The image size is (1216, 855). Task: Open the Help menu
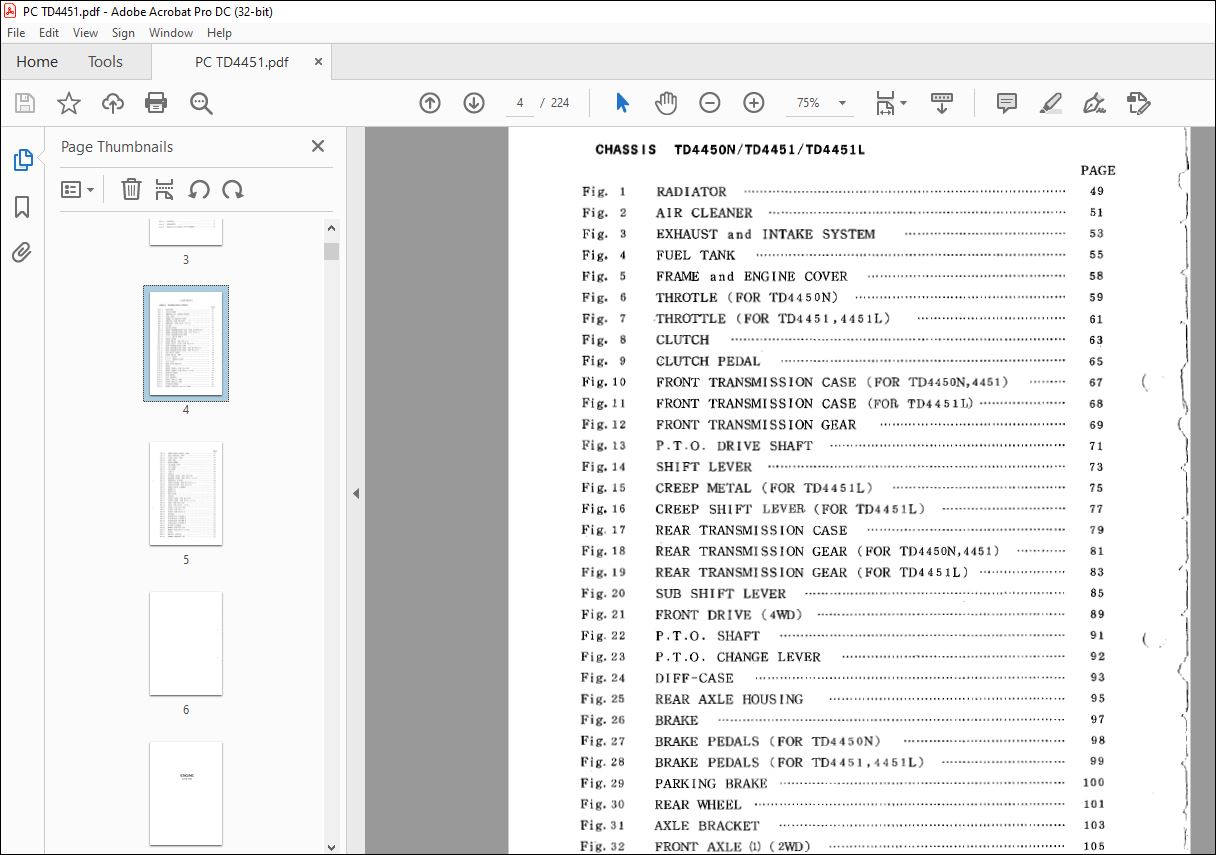click(x=219, y=33)
